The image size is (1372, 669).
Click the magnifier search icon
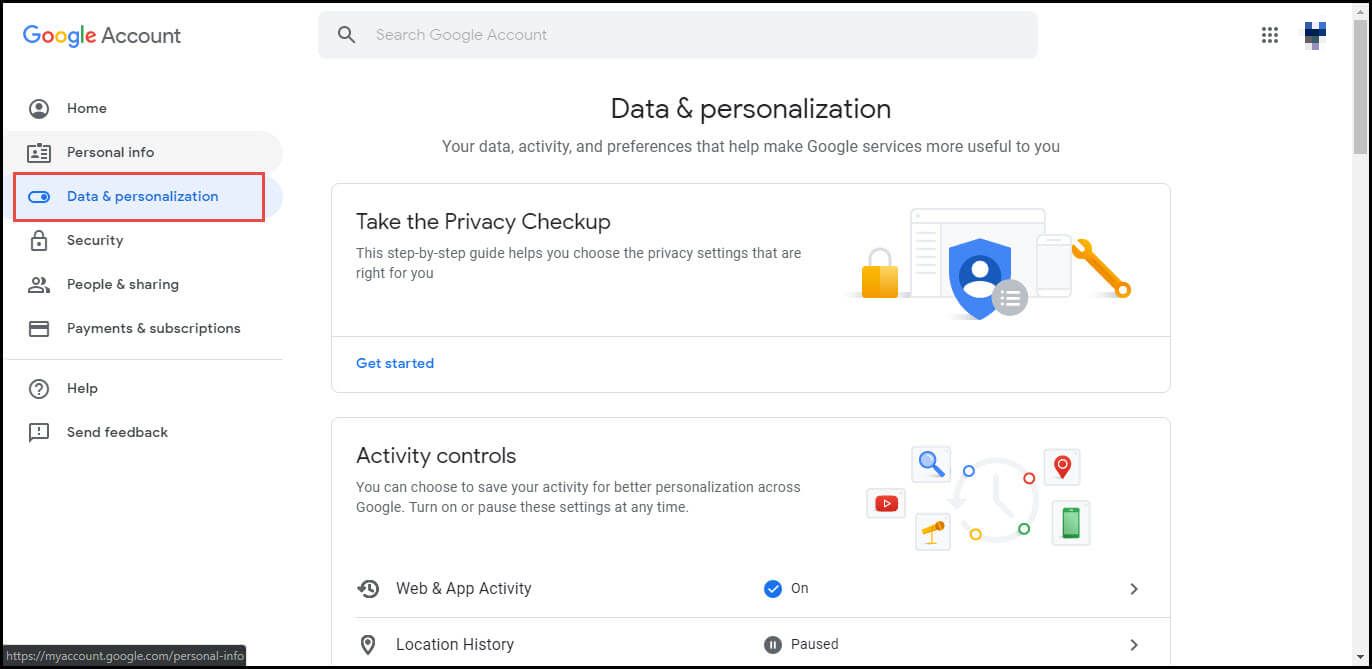346,35
